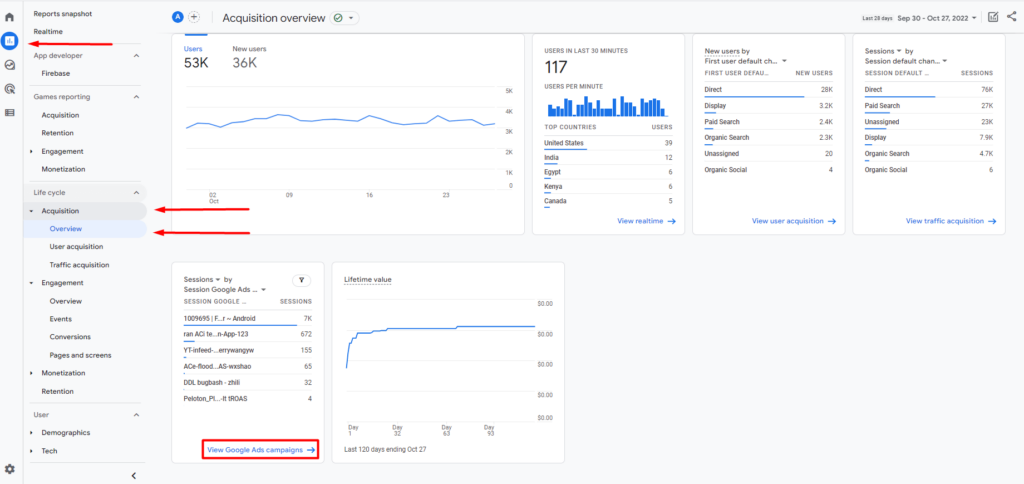Open the Session default channel dropdown

906,61
